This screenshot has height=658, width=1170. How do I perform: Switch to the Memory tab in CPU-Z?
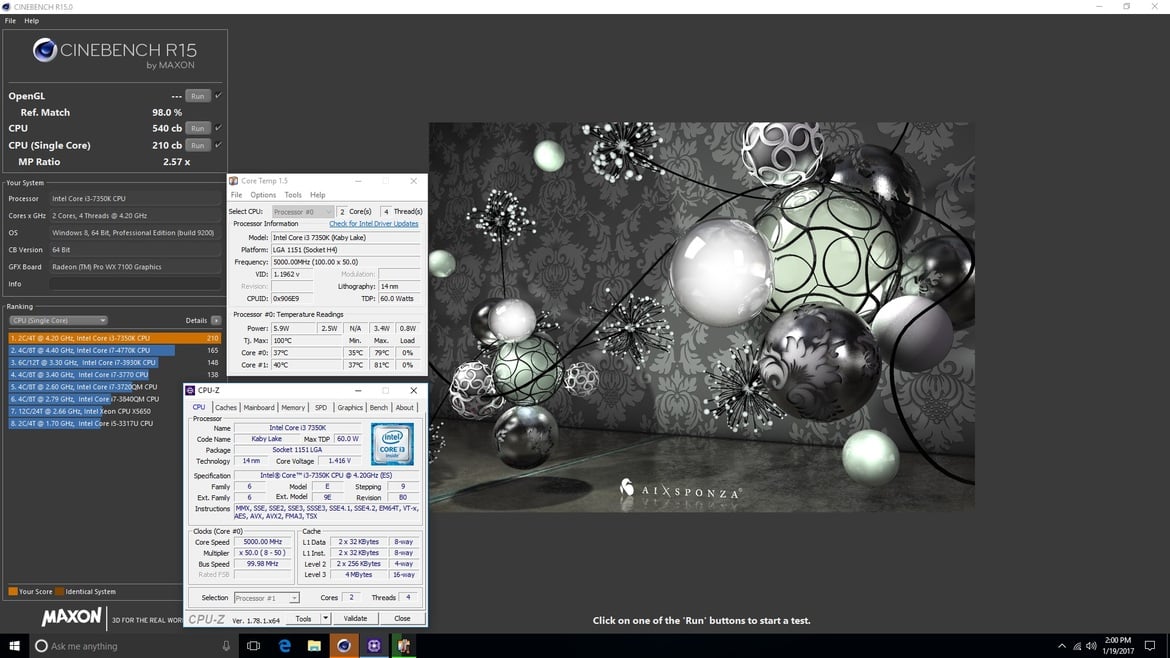(292, 408)
